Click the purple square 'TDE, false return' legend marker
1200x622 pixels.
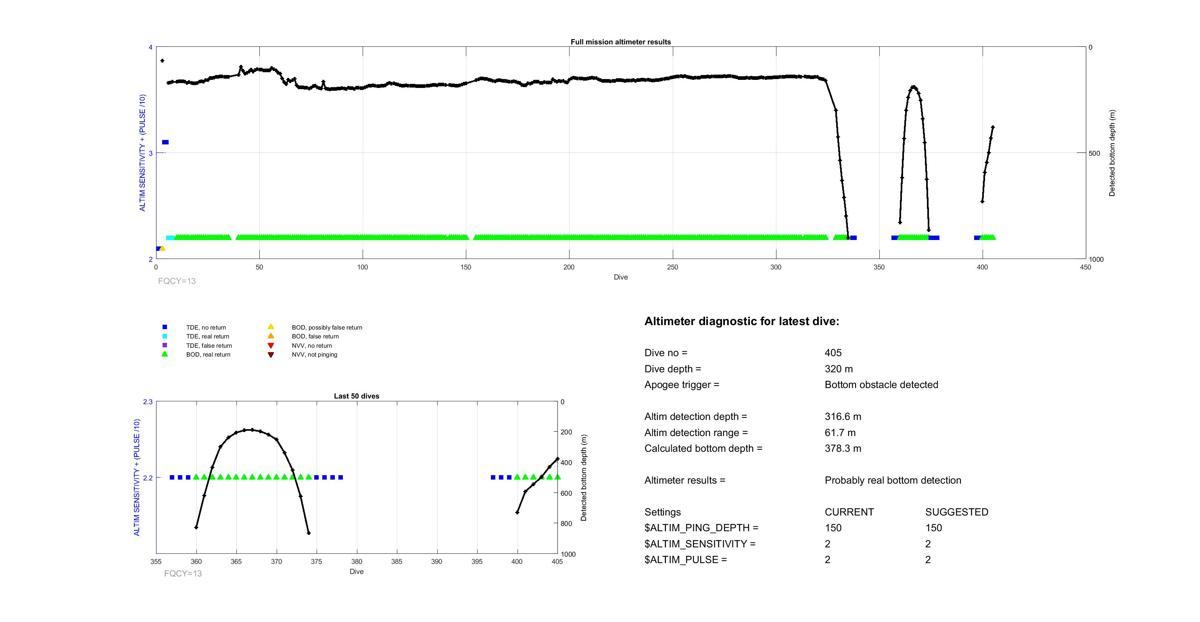pos(165,345)
